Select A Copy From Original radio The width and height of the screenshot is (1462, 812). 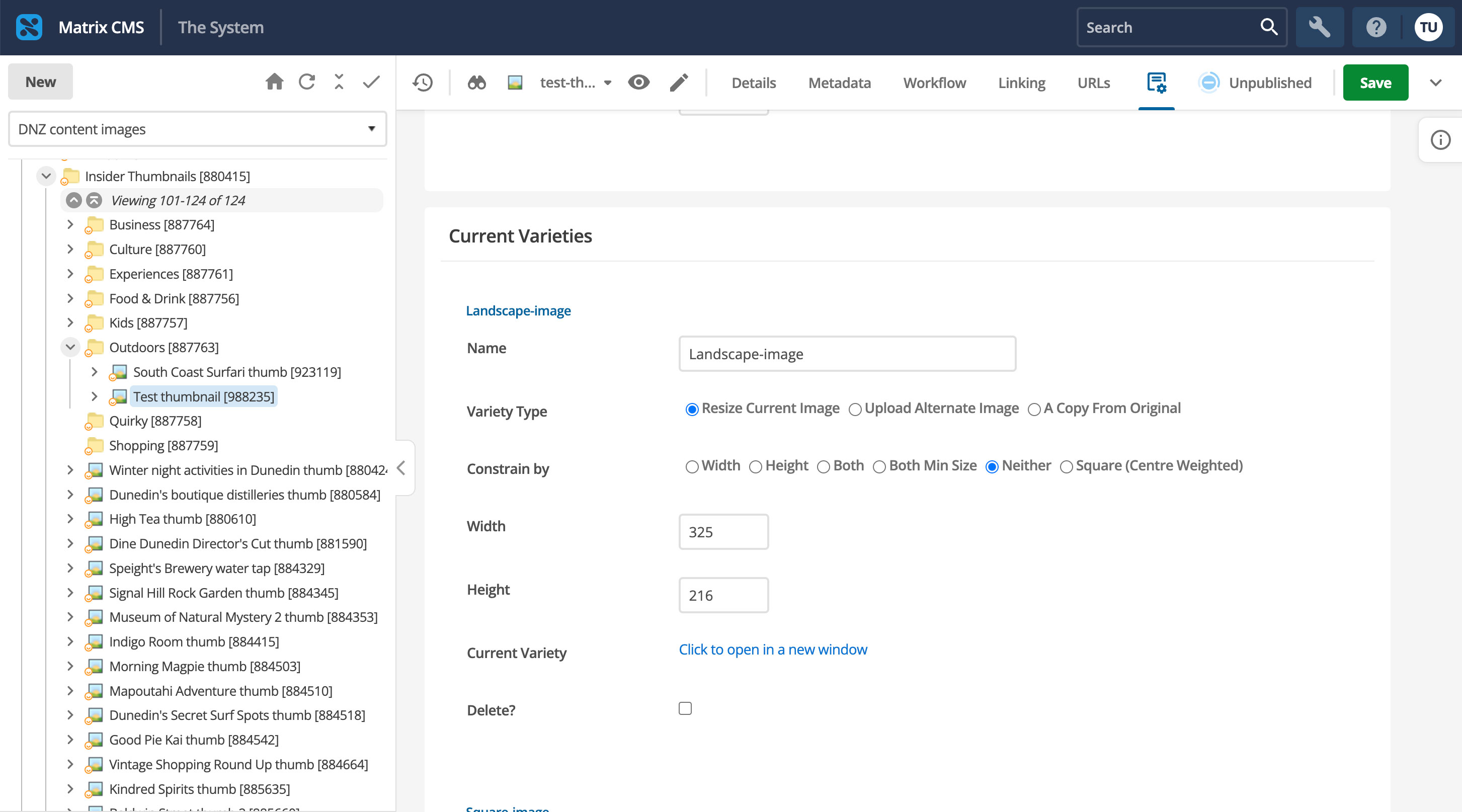(x=1033, y=410)
